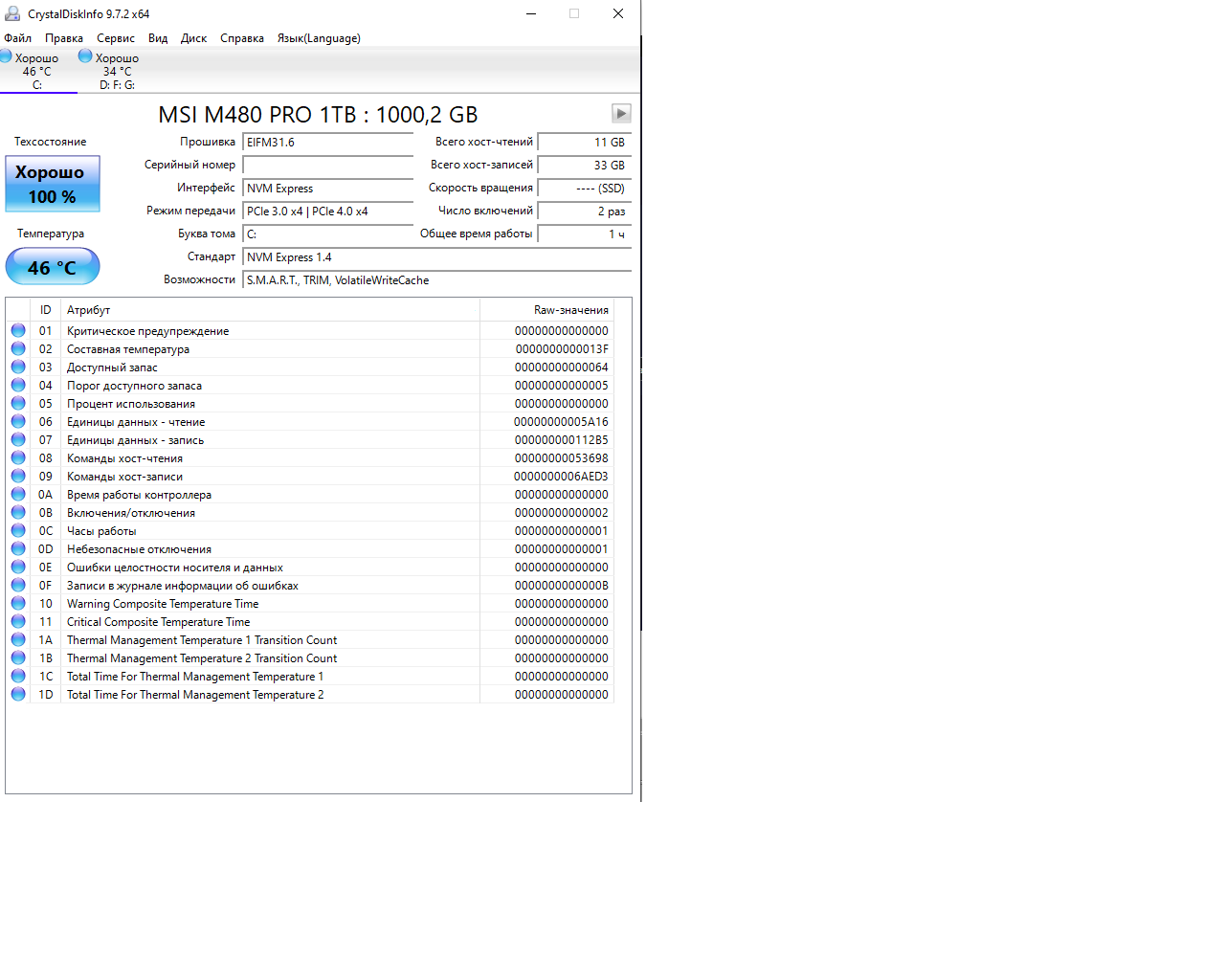Select Thermal Management Temperature 1 Transition Count text
The image size is (1225, 980).
202,640
